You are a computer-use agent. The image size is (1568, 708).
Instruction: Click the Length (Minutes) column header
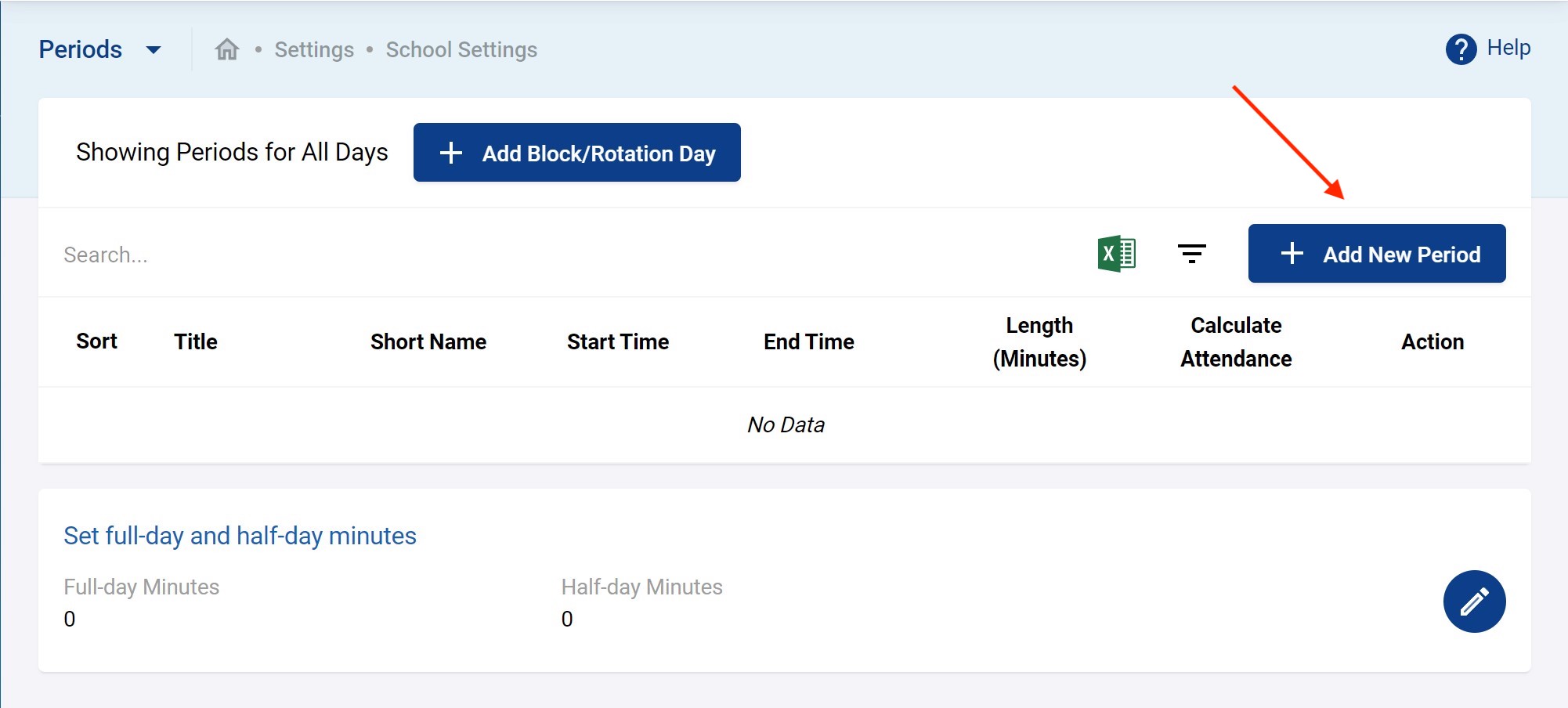(1039, 341)
